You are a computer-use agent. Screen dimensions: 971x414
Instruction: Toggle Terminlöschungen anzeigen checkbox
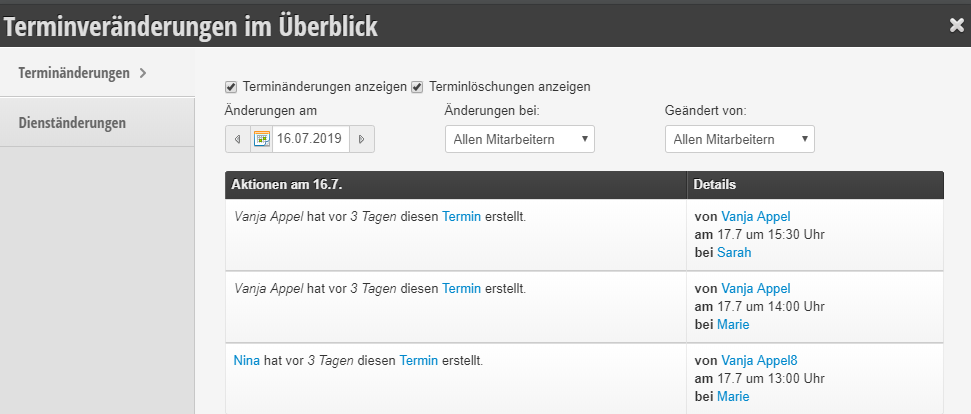[x=417, y=87]
